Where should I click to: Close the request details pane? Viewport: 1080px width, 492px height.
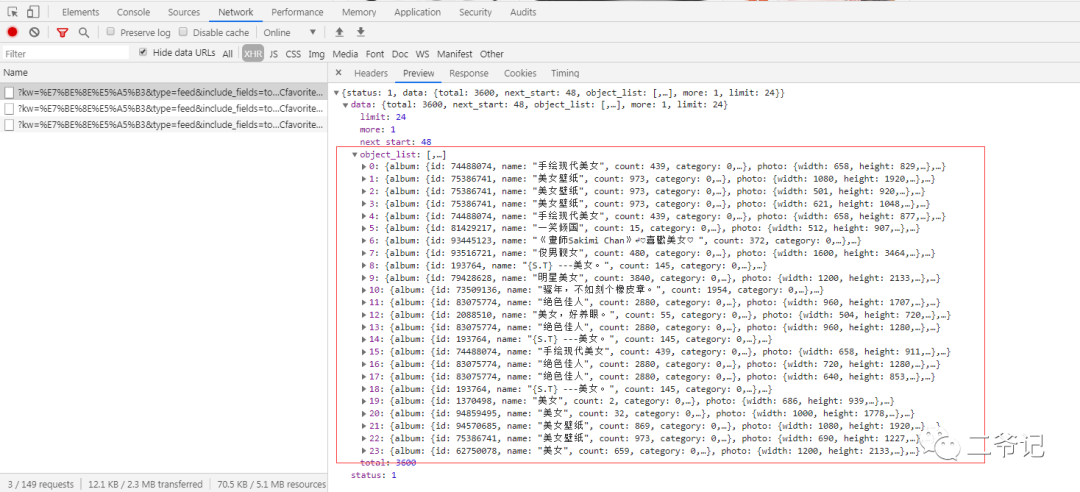coord(338,72)
